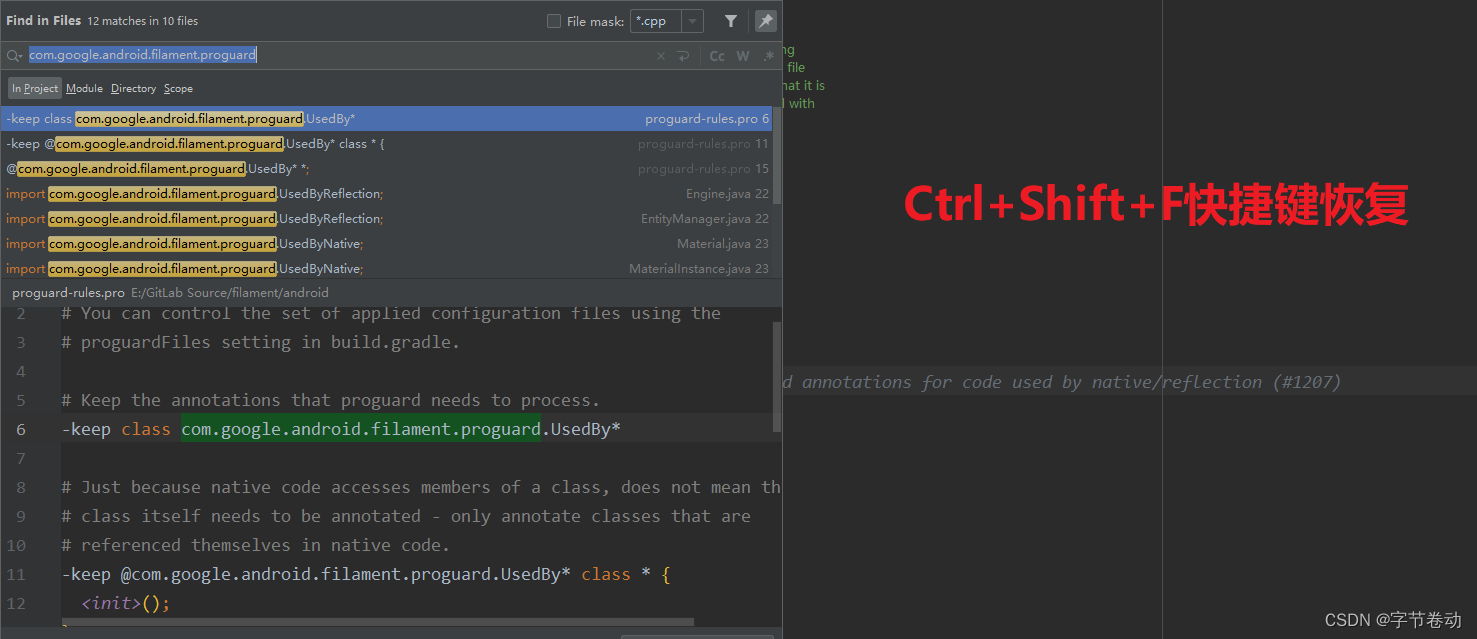
Task: Click the preview horizontal scrollbar
Action: pyautogui.click(x=378, y=623)
